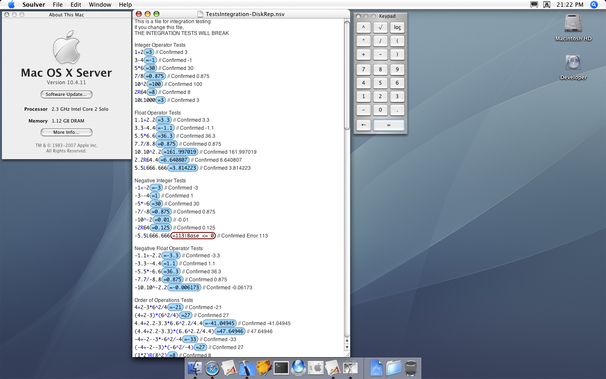606x379 pixels.
Task: Click the TestsIntegration-DiskRep.nsv title bar
Action: (241, 14)
